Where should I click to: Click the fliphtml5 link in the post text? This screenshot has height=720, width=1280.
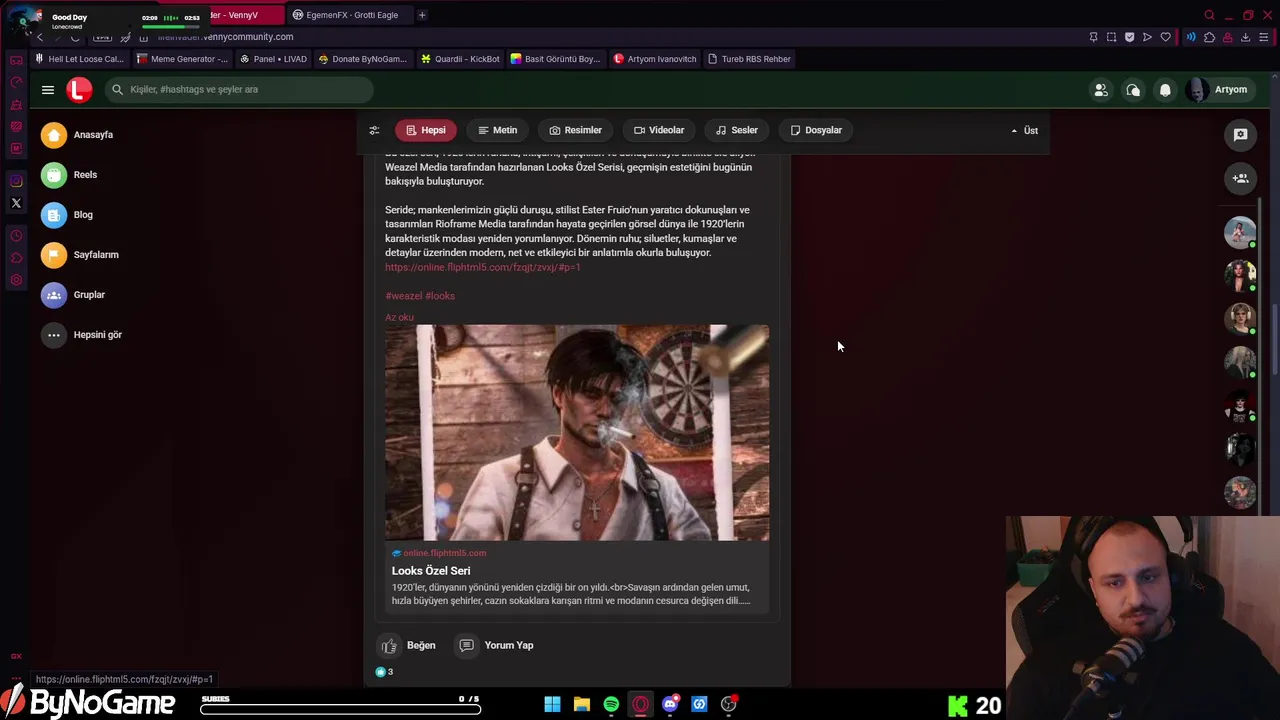[x=483, y=267]
